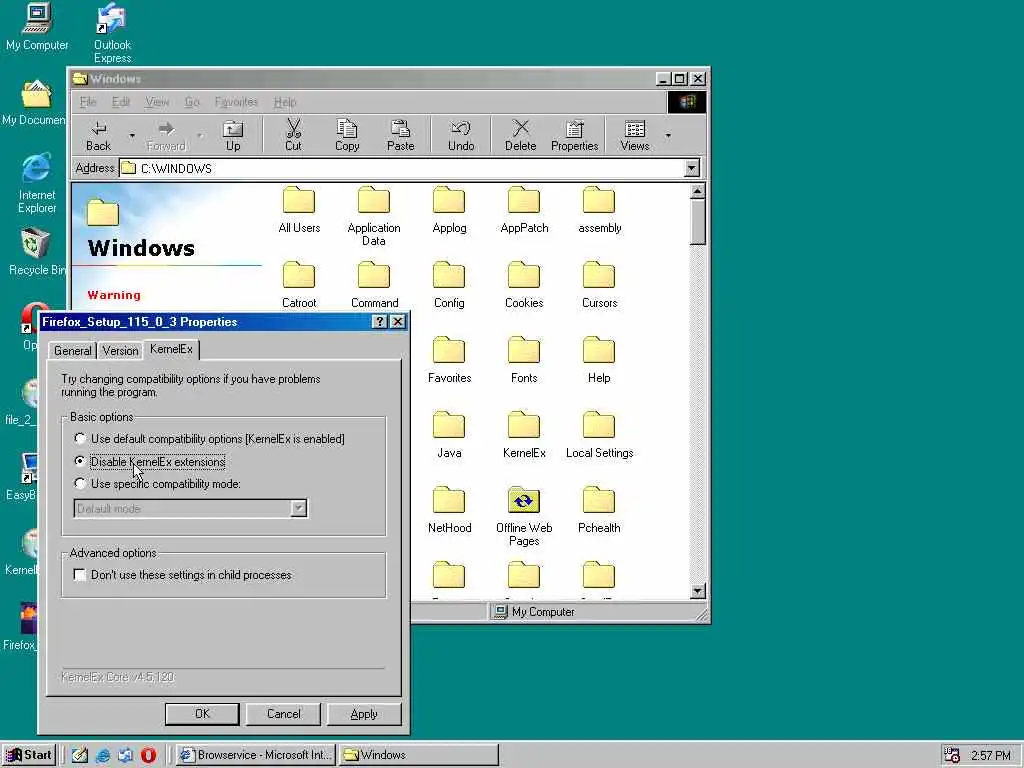The image size is (1024, 768).
Task: Switch to the KernelEx tab
Action: coord(171,349)
